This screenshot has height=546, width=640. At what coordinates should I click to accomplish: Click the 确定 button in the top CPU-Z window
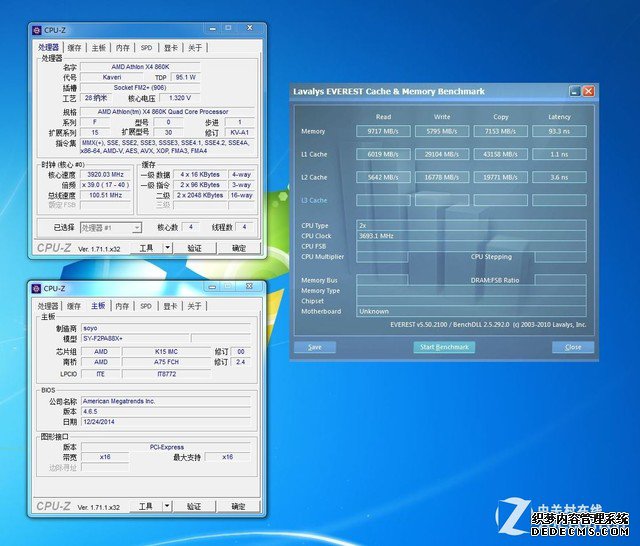(239, 248)
